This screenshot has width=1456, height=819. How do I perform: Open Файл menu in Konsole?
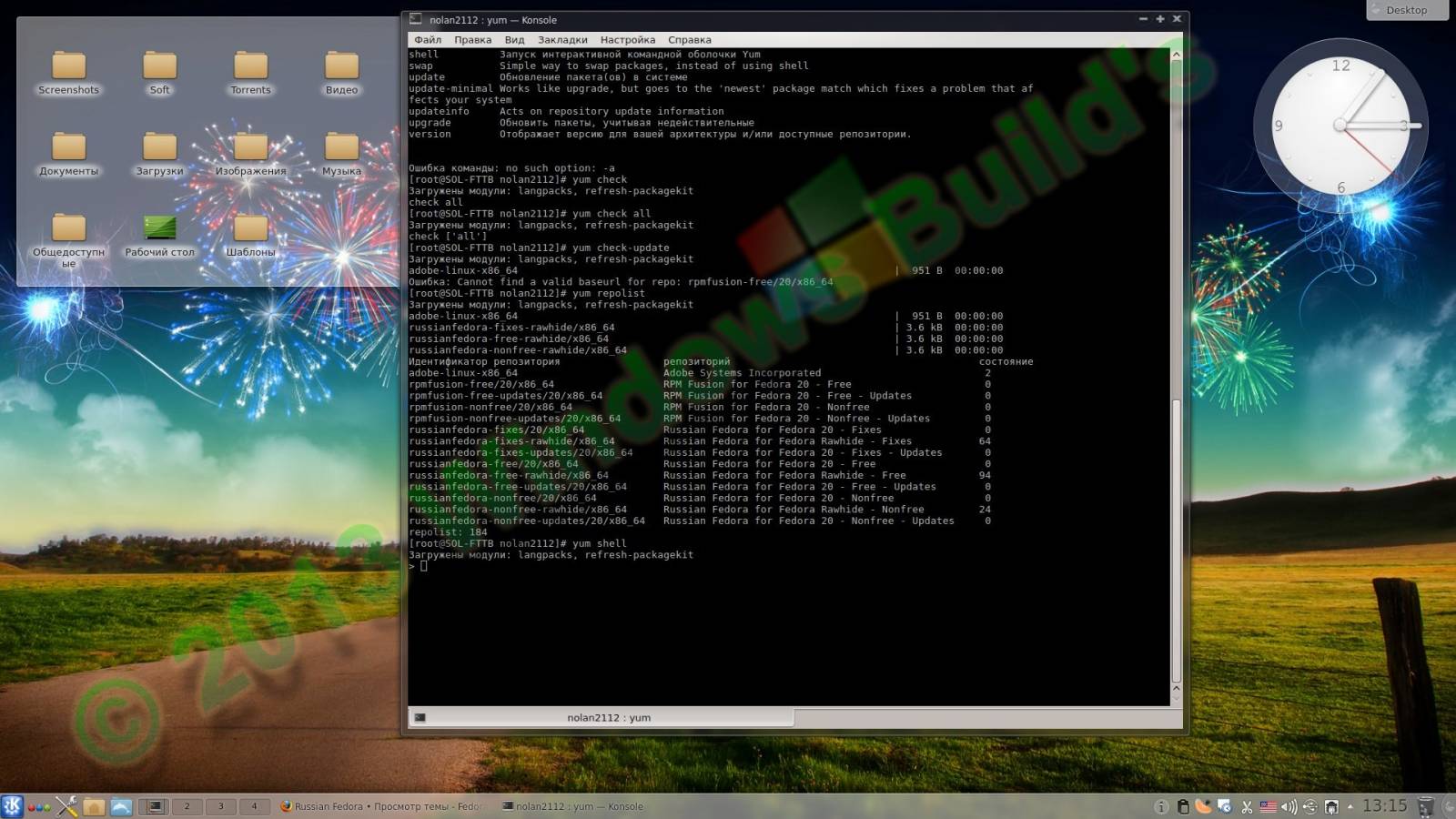point(428,40)
